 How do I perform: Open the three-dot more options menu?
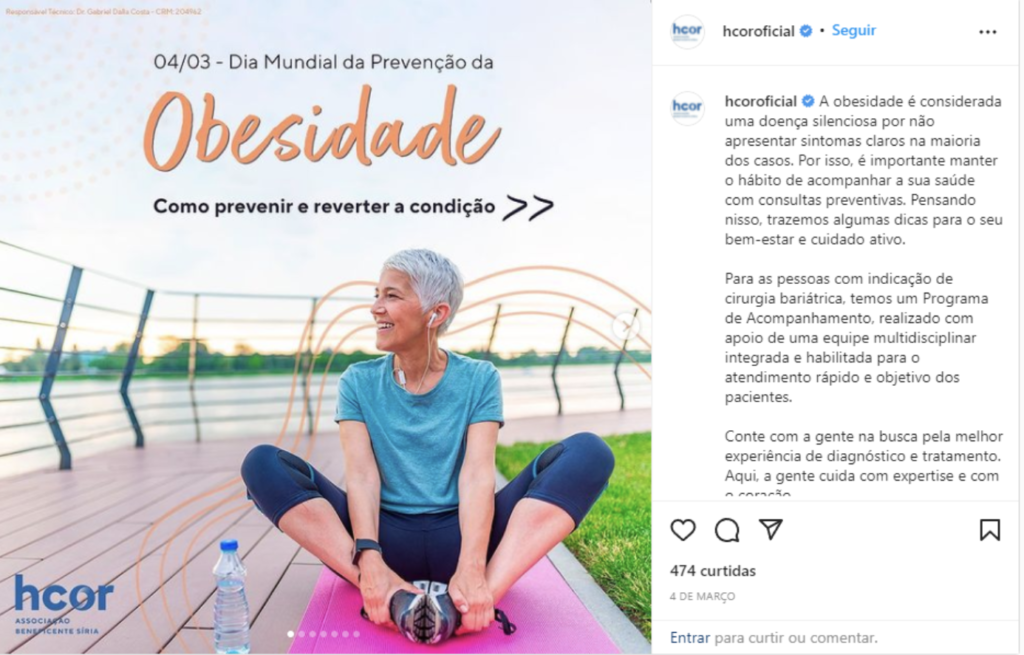click(987, 32)
